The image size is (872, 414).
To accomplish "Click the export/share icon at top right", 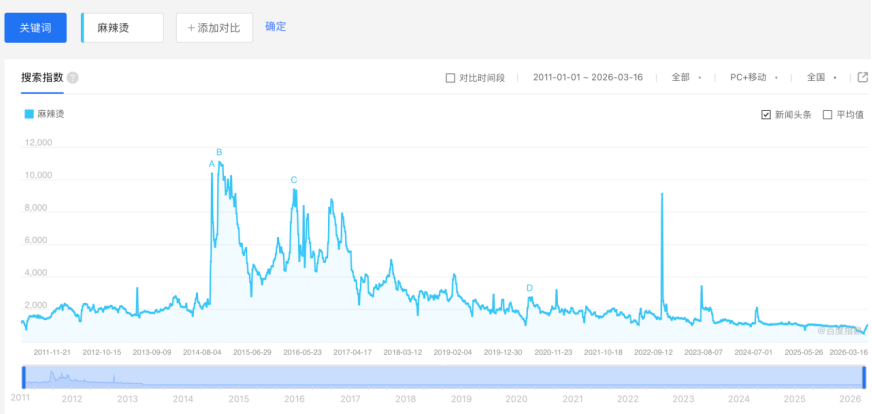I will [863, 77].
